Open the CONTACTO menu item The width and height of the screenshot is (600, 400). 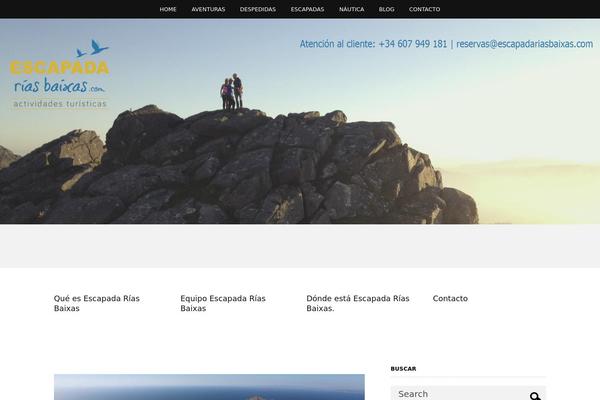coord(424,9)
